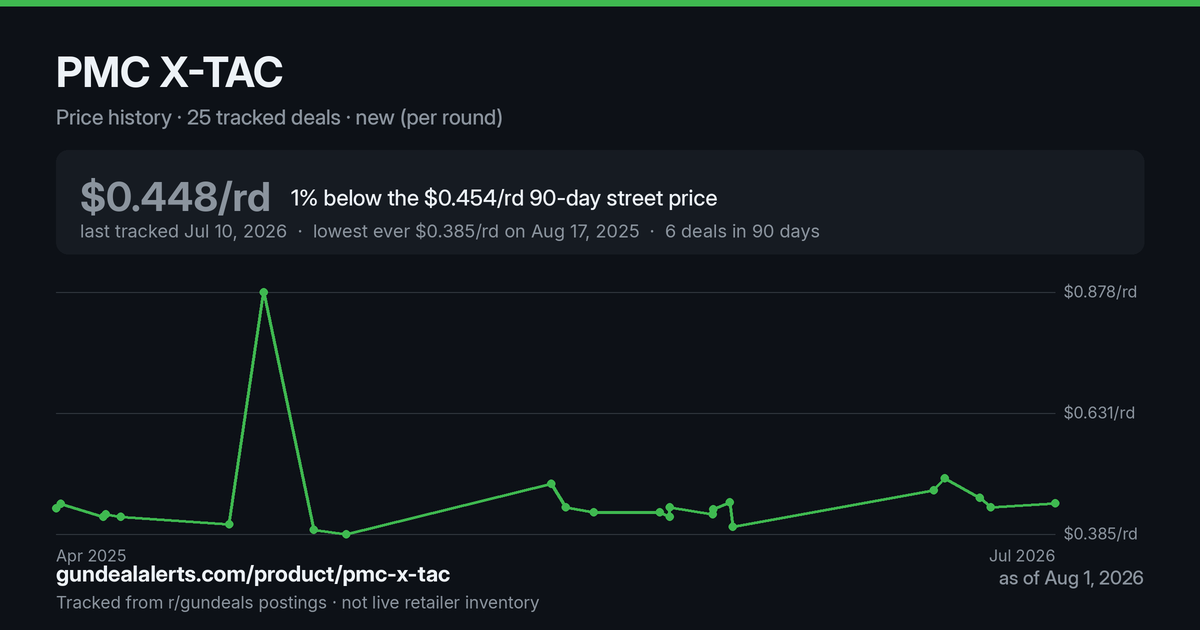Screen dimensions: 1200x630
Task: Click the PMC X-TAC title
Action: (x=169, y=73)
